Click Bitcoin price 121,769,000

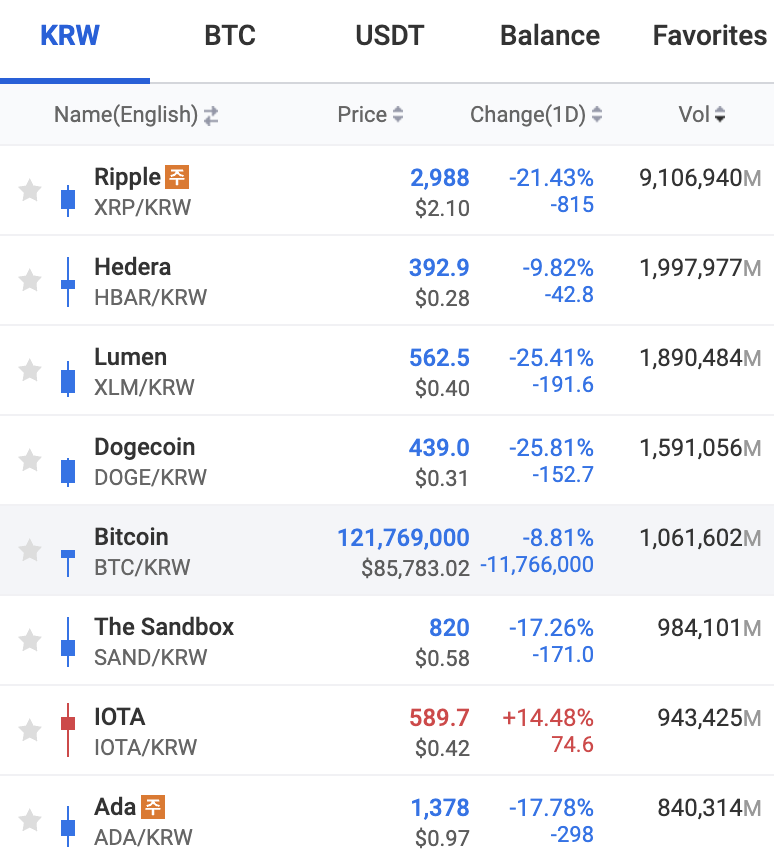coord(403,538)
